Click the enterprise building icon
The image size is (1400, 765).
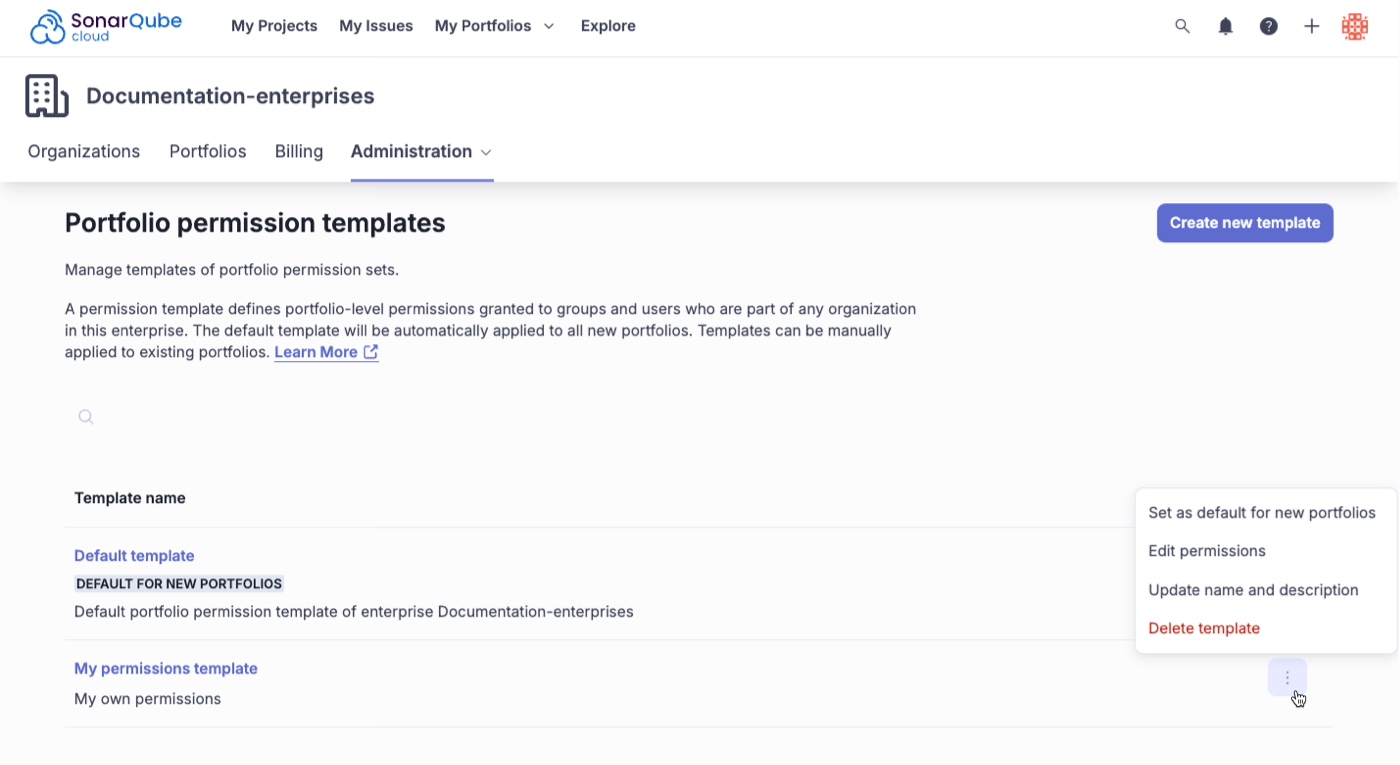(46, 95)
